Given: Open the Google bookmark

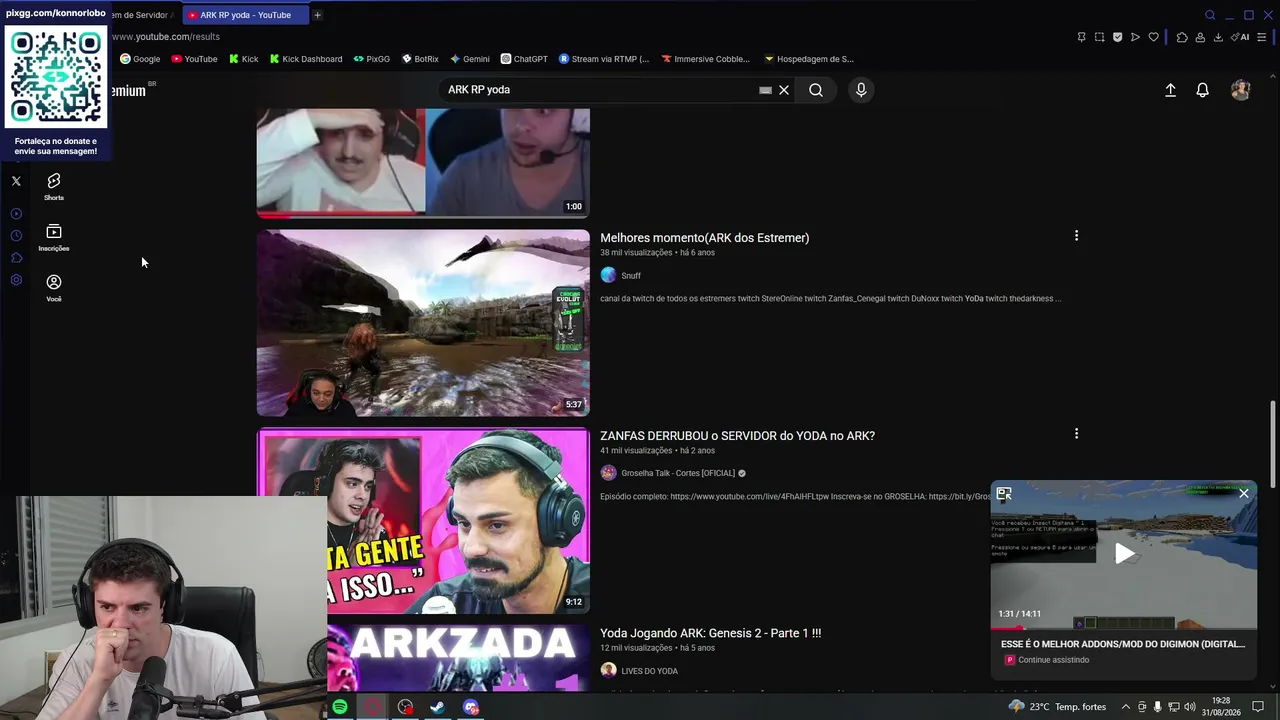Looking at the screenshot, I should click(140, 59).
